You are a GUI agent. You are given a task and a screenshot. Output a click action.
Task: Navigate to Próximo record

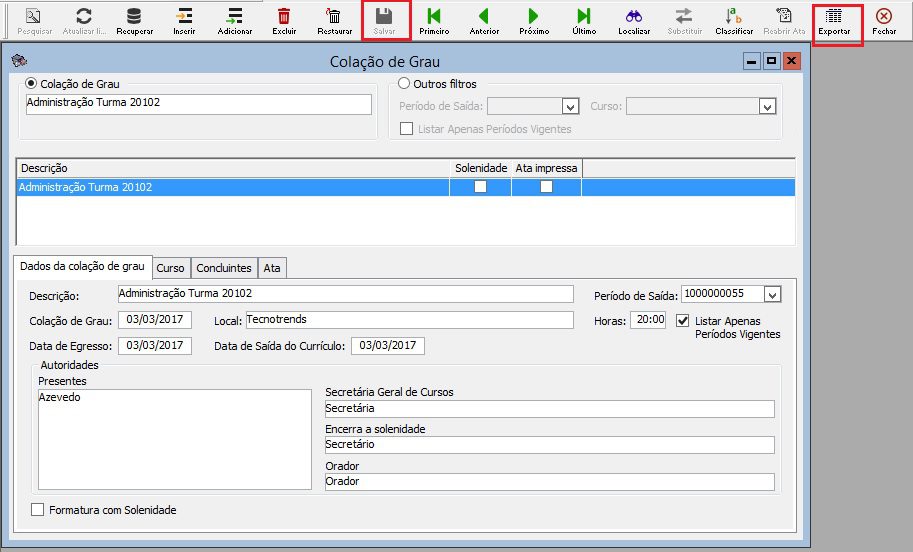[533, 17]
